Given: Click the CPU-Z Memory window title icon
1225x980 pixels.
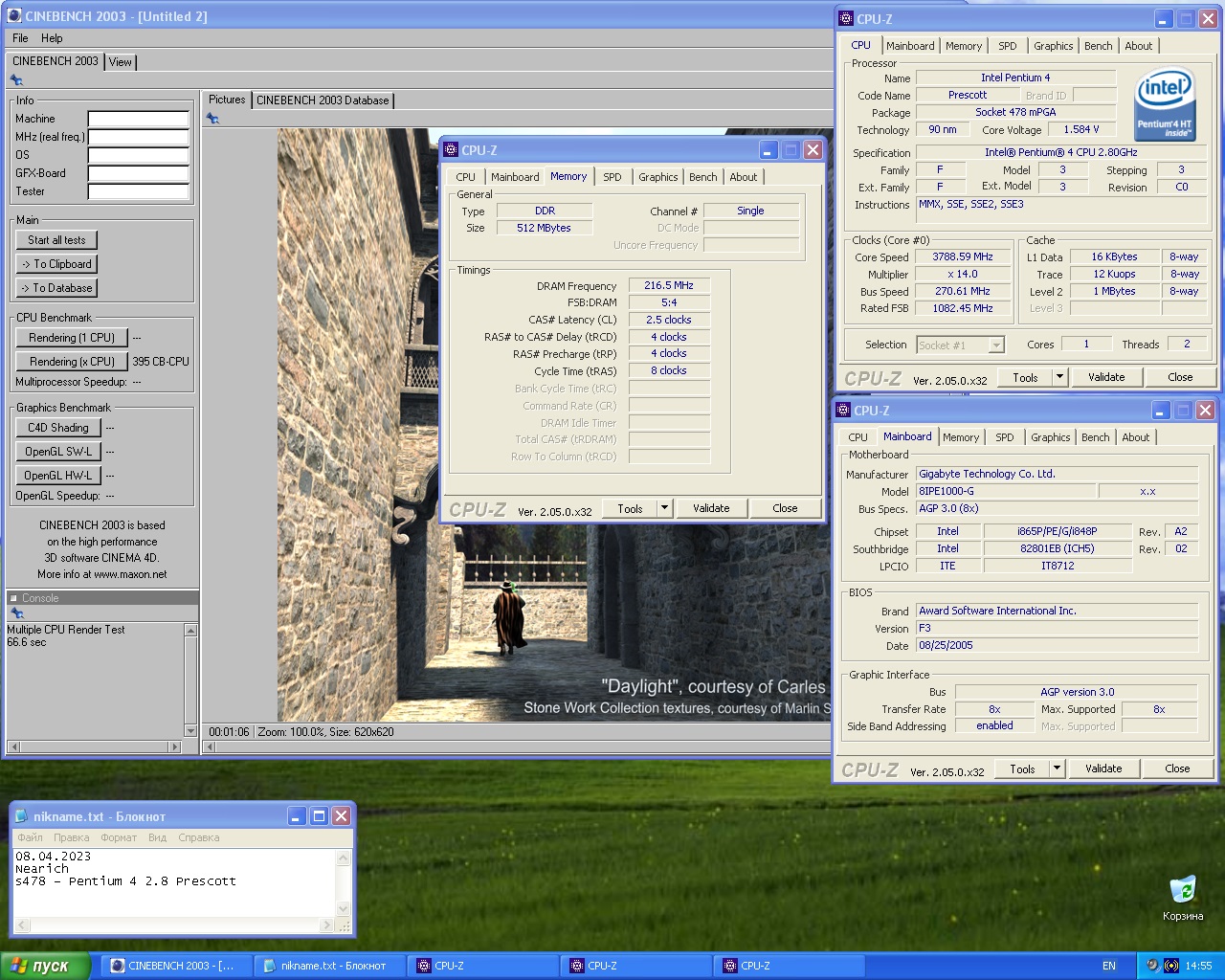Looking at the screenshot, I should [451, 150].
